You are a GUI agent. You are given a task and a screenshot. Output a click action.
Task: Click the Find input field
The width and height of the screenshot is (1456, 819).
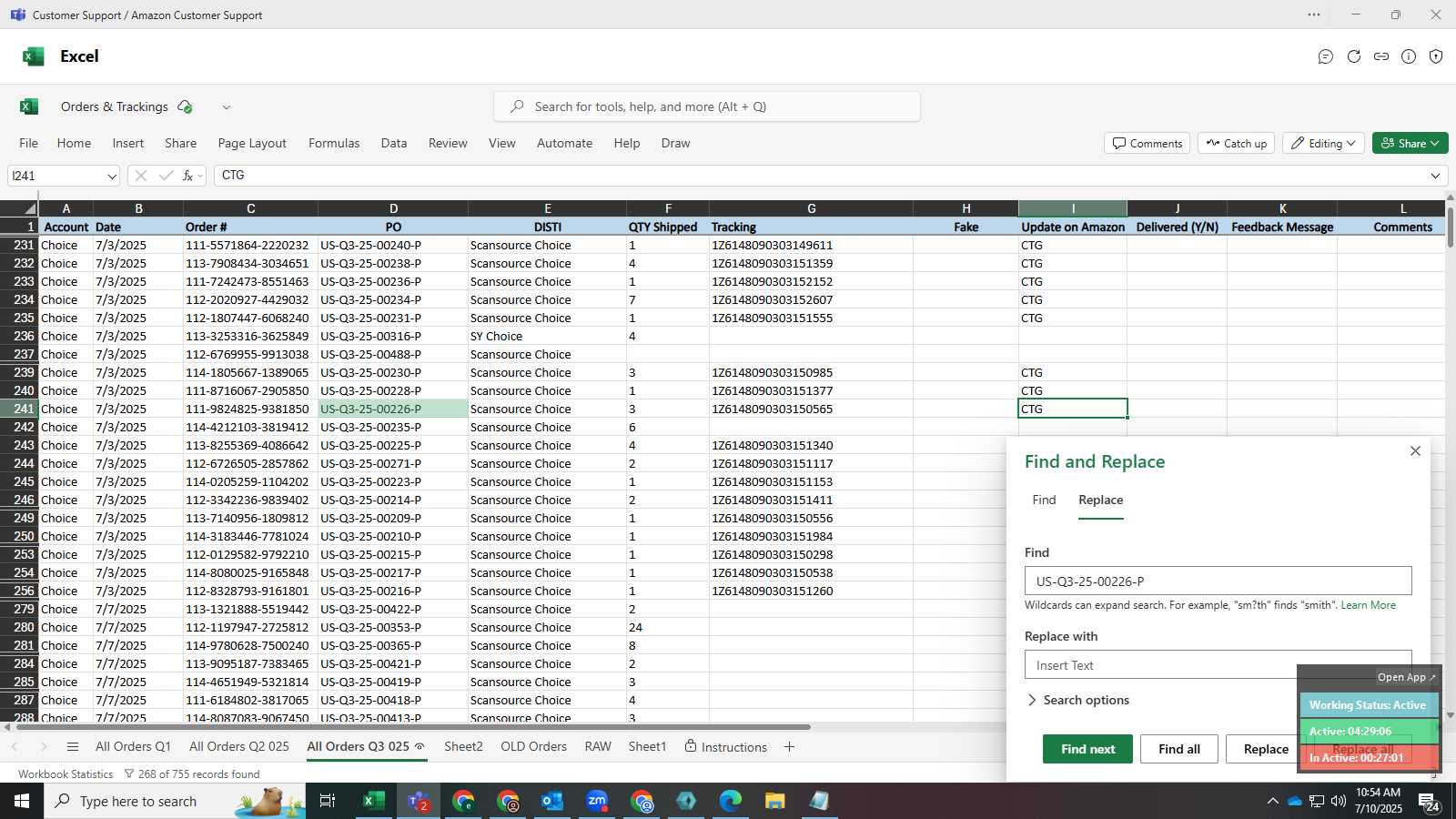(1218, 581)
